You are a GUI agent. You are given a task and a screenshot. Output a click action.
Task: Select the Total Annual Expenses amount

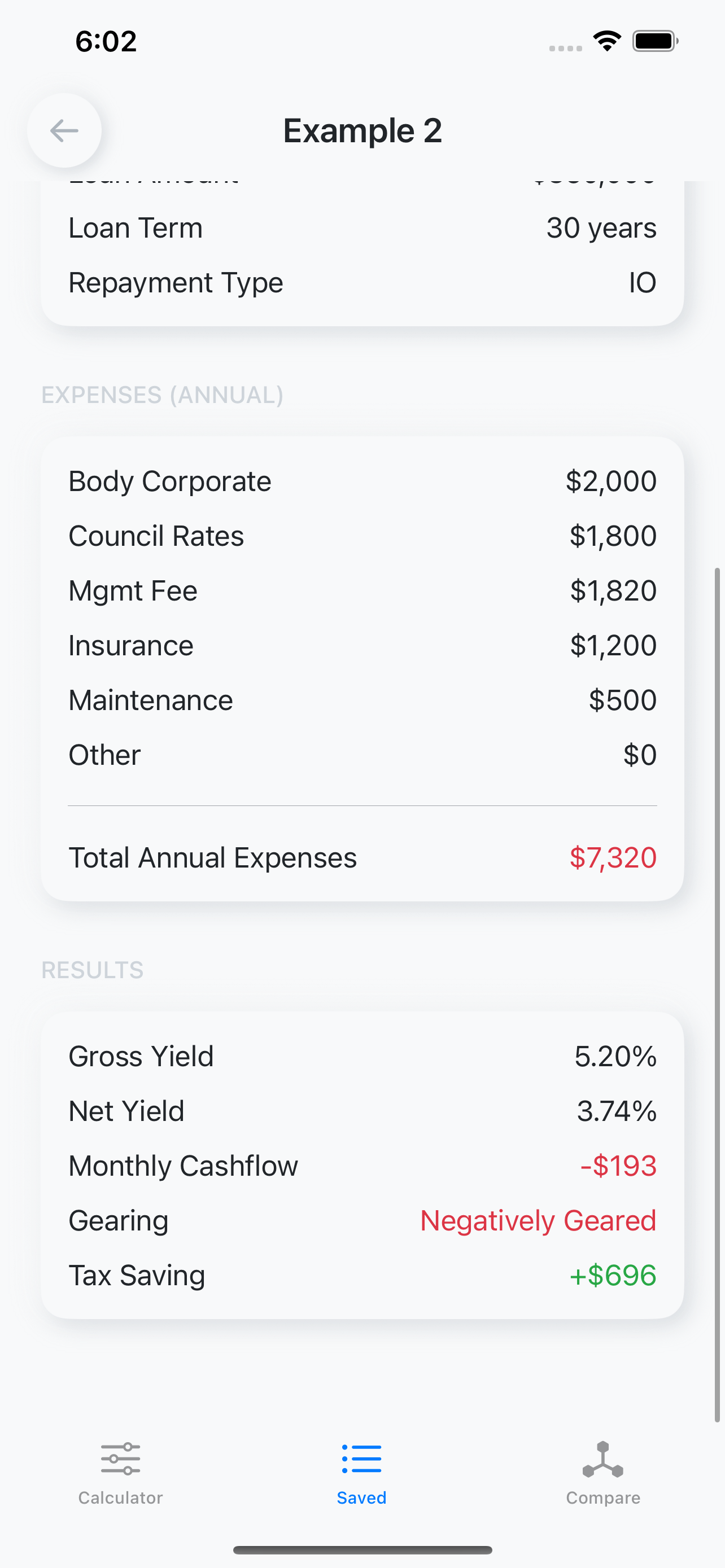coord(613,857)
